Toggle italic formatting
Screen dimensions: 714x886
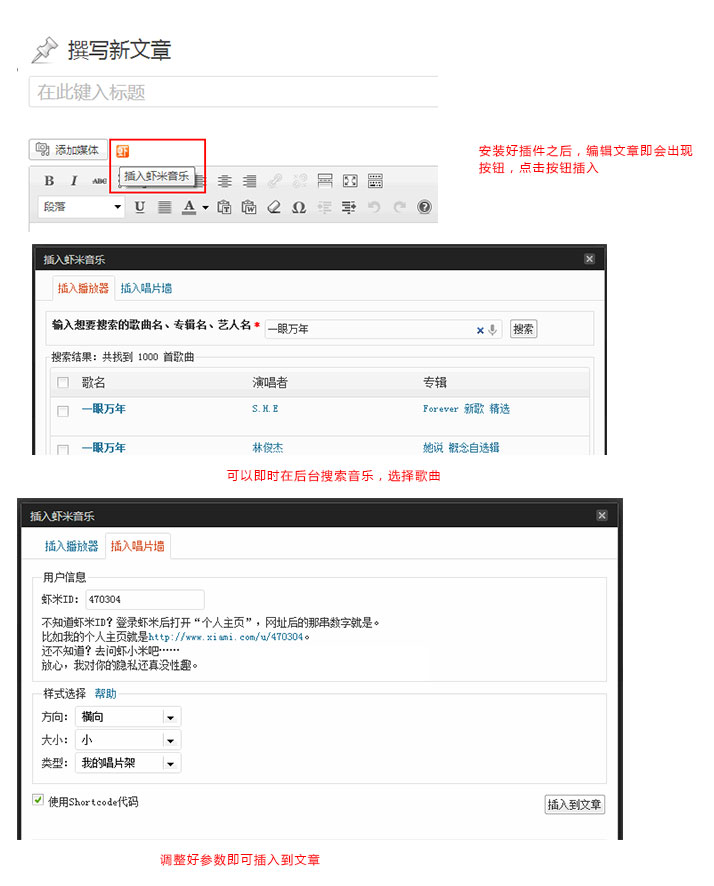coord(74,181)
